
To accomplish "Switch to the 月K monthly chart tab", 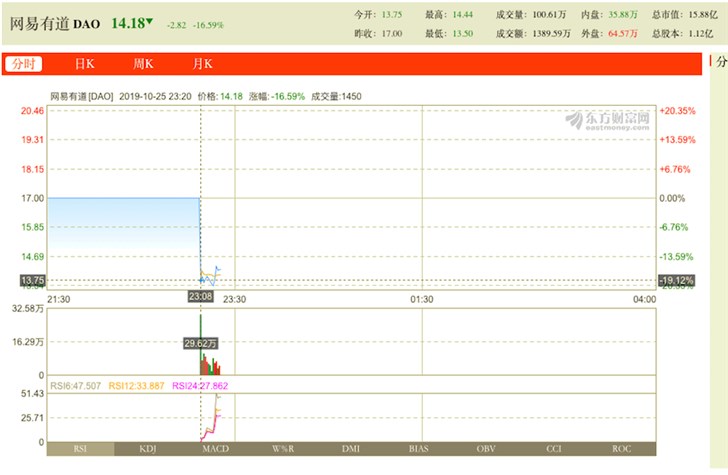I will (202, 64).
